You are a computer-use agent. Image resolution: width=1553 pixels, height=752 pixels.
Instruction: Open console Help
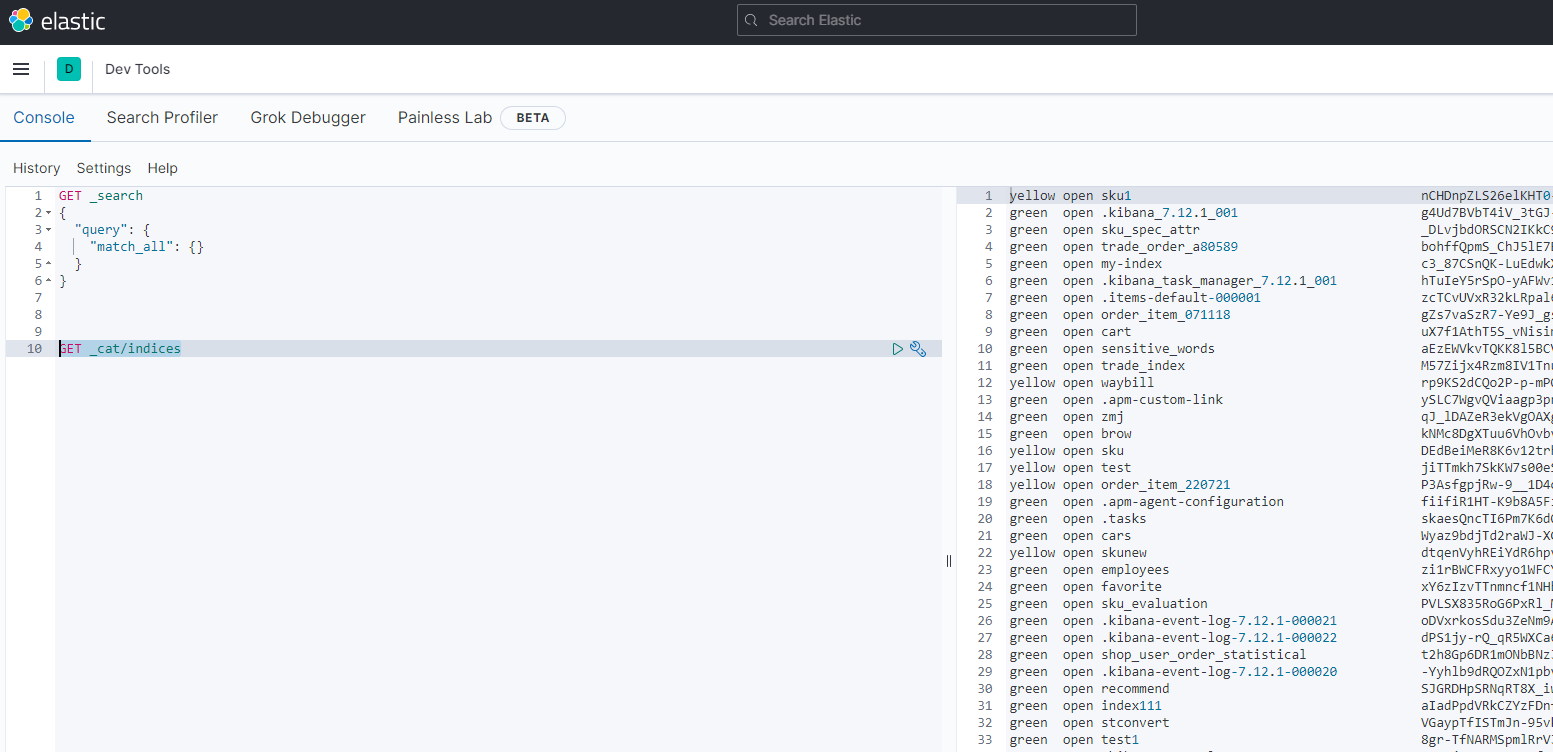pos(162,168)
